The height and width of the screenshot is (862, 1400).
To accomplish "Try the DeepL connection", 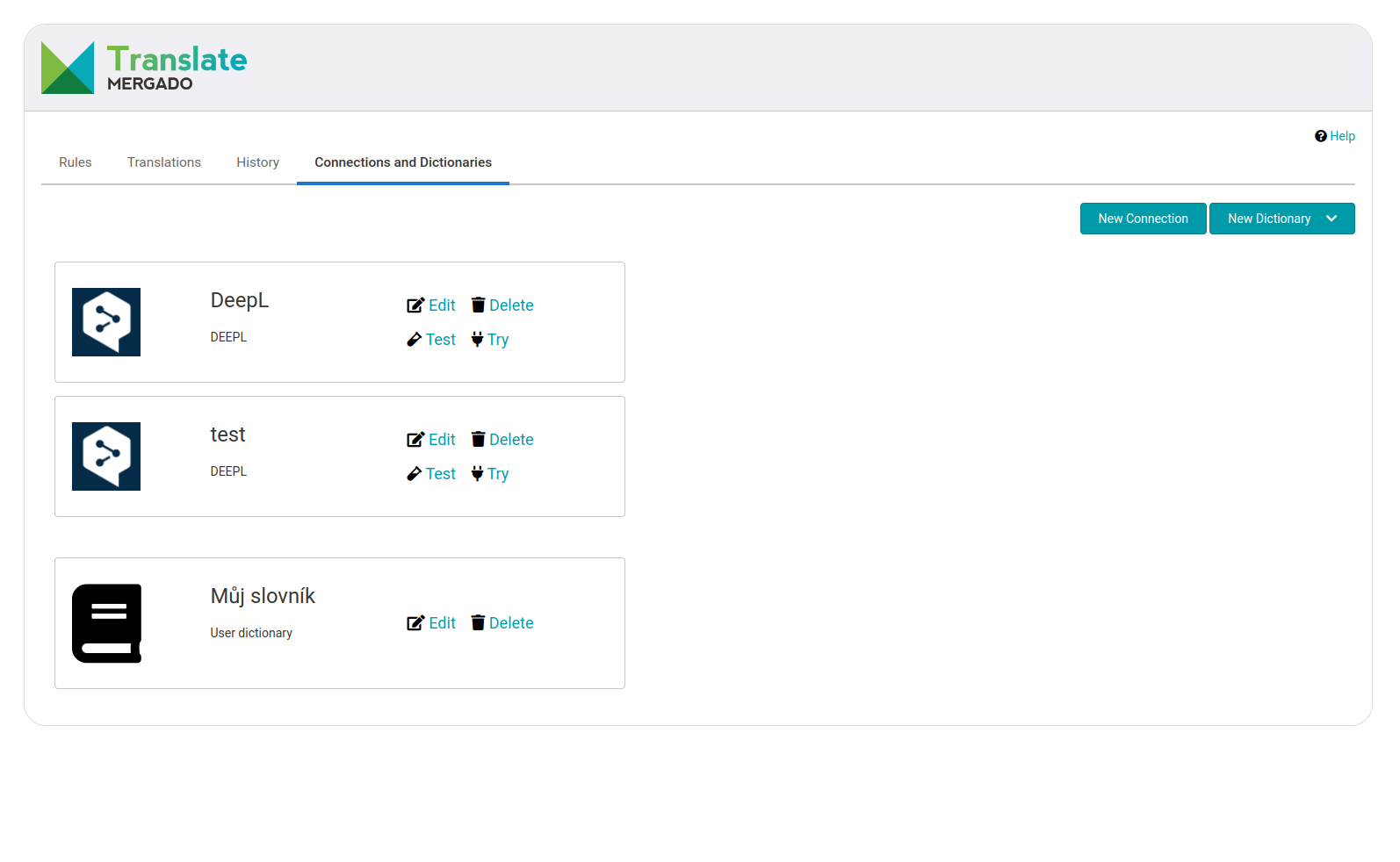I will 498,340.
